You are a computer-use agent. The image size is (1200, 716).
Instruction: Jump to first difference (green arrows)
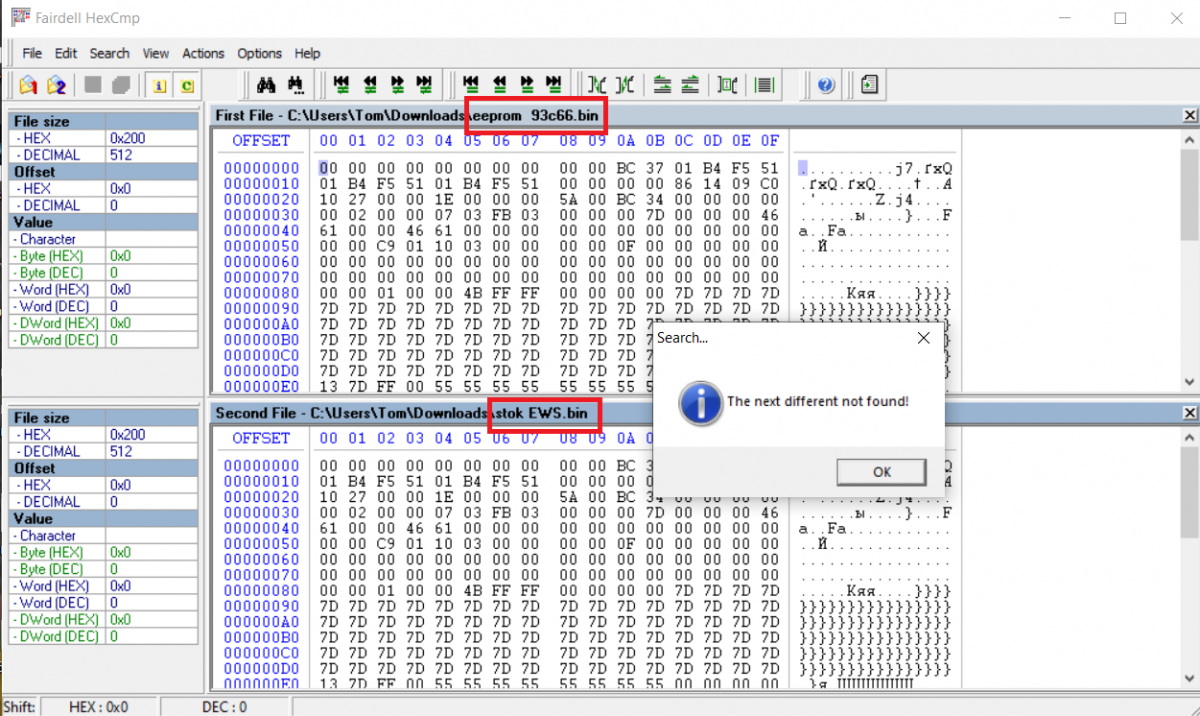(x=341, y=85)
